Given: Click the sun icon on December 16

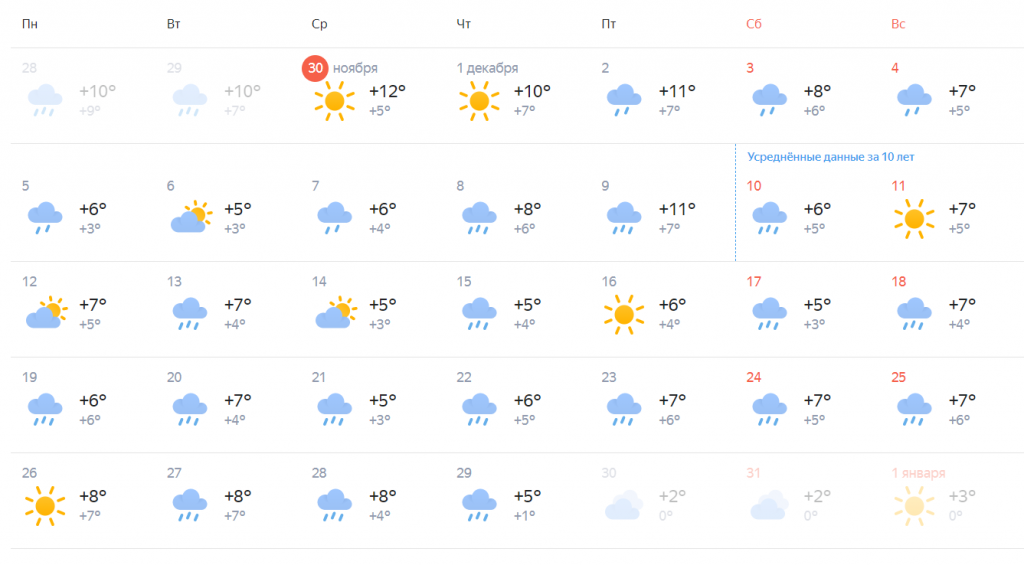Looking at the screenshot, I should coord(624,314).
